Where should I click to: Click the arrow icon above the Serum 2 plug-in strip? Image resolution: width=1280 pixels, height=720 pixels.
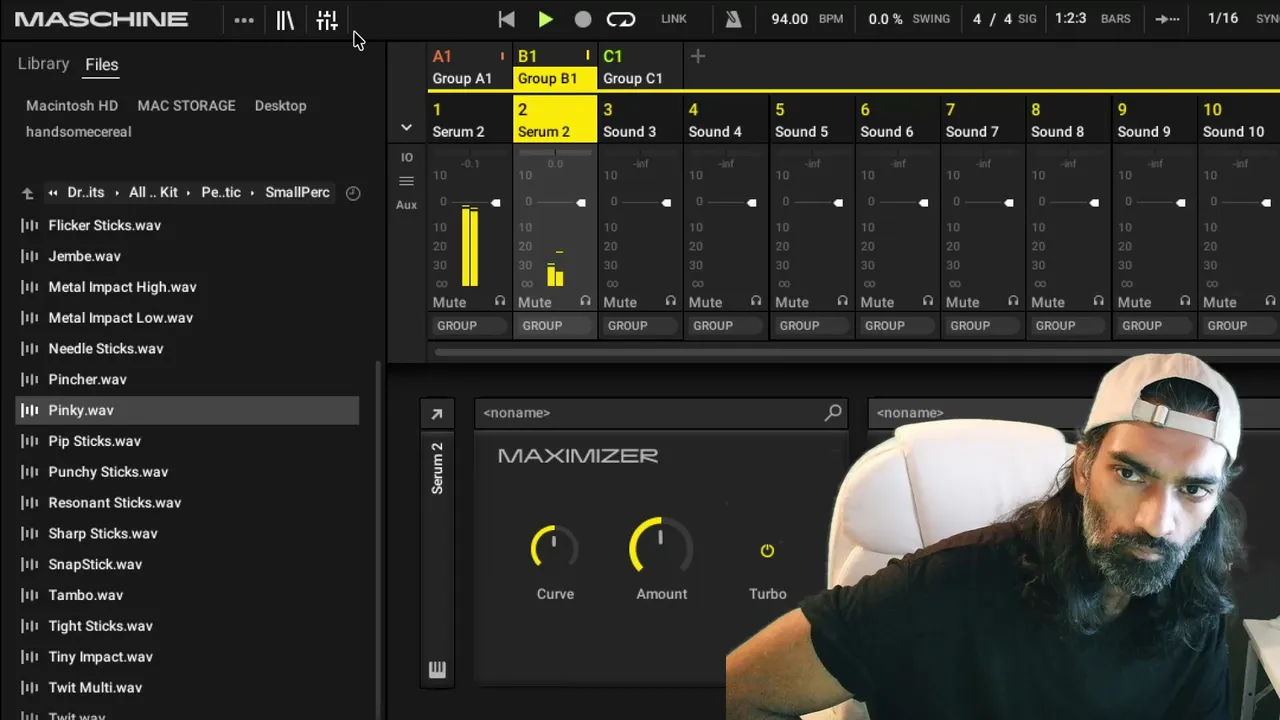click(437, 414)
